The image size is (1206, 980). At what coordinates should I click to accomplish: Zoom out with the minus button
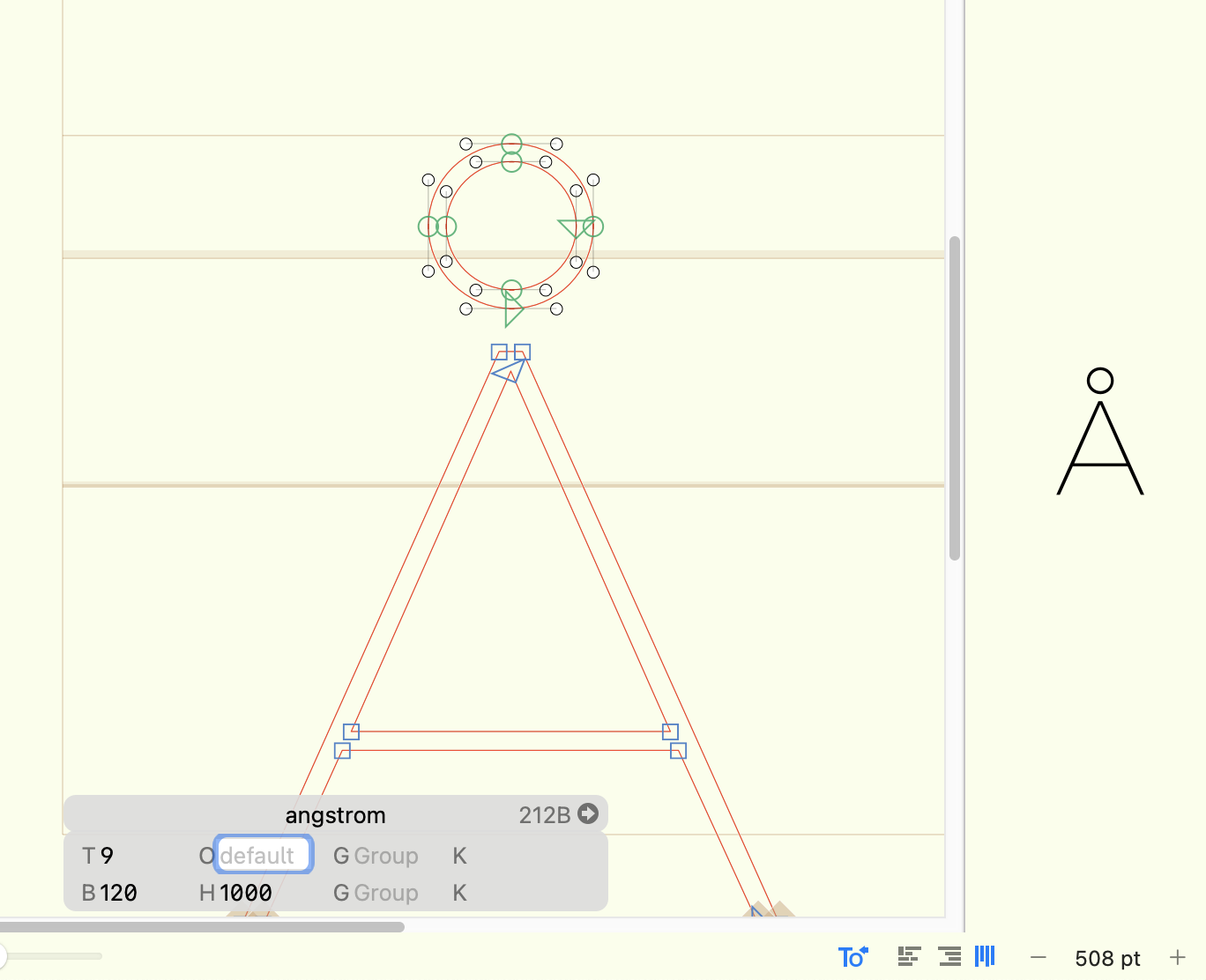pyautogui.click(x=1038, y=958)
